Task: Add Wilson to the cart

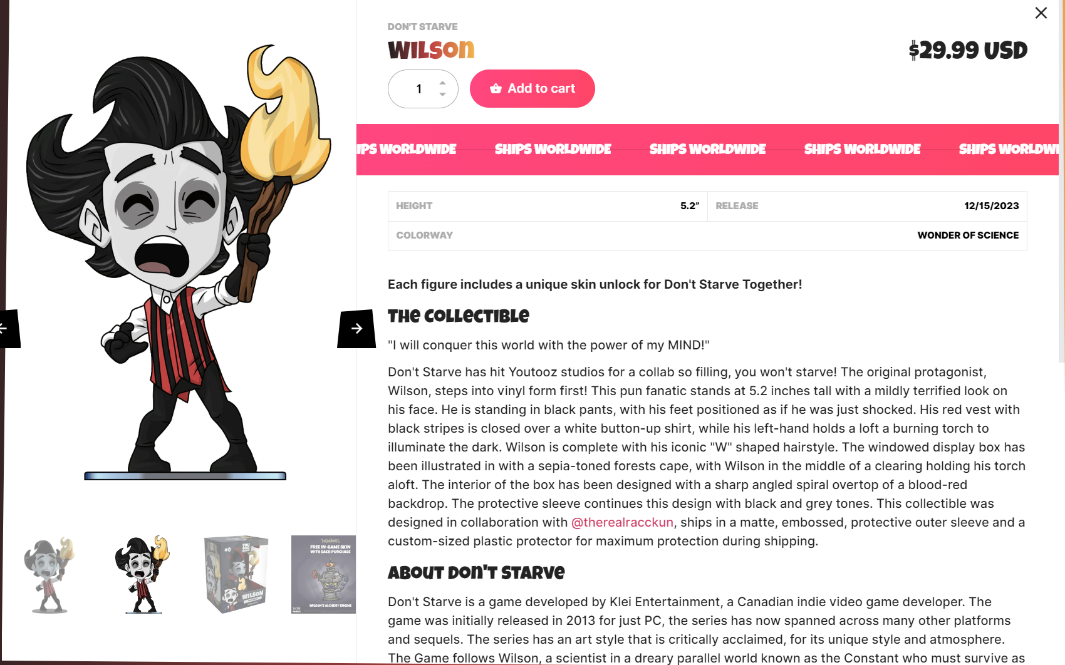Action: click(532, 88)
